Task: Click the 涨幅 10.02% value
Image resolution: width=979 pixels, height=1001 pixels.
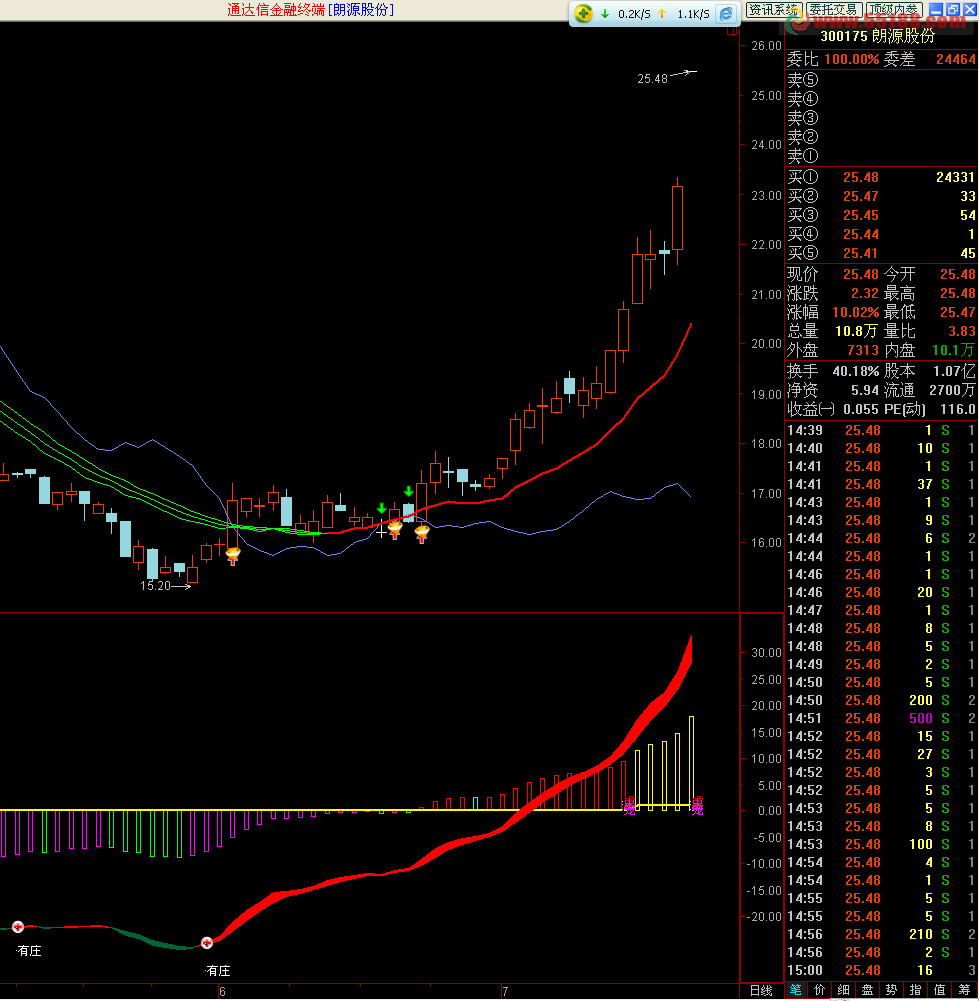Action: click(855, 312)
